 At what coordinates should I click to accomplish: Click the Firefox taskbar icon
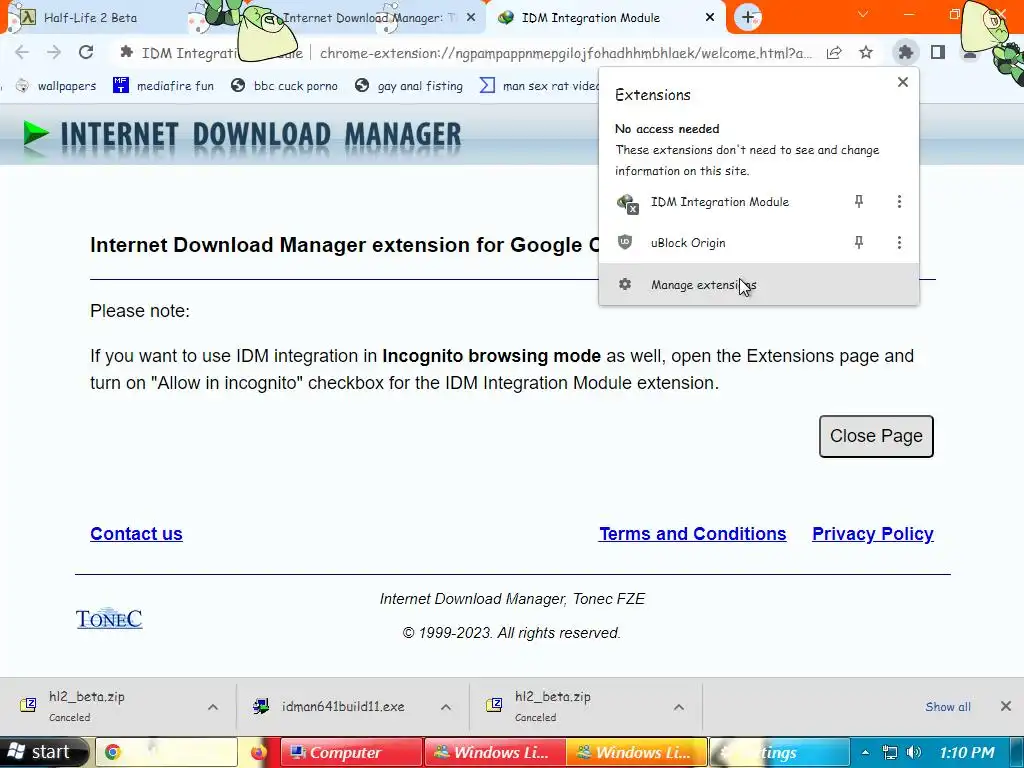click(259, 753)
